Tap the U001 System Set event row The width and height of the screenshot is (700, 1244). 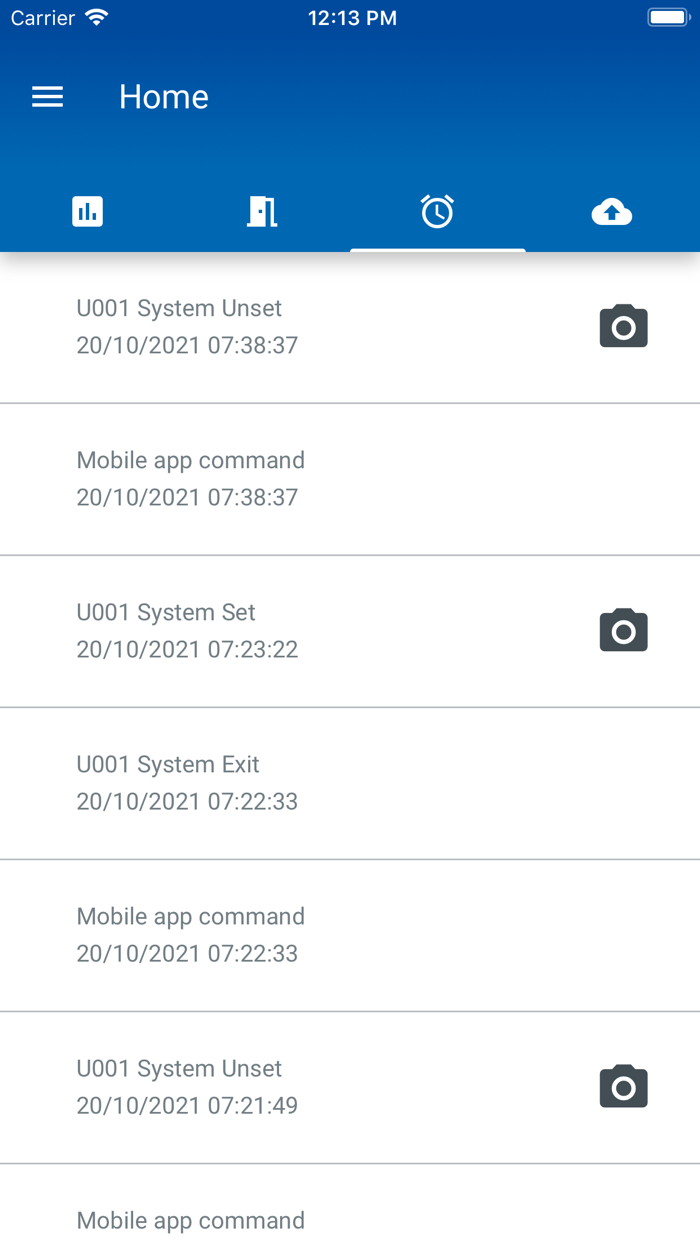point(300,630)
